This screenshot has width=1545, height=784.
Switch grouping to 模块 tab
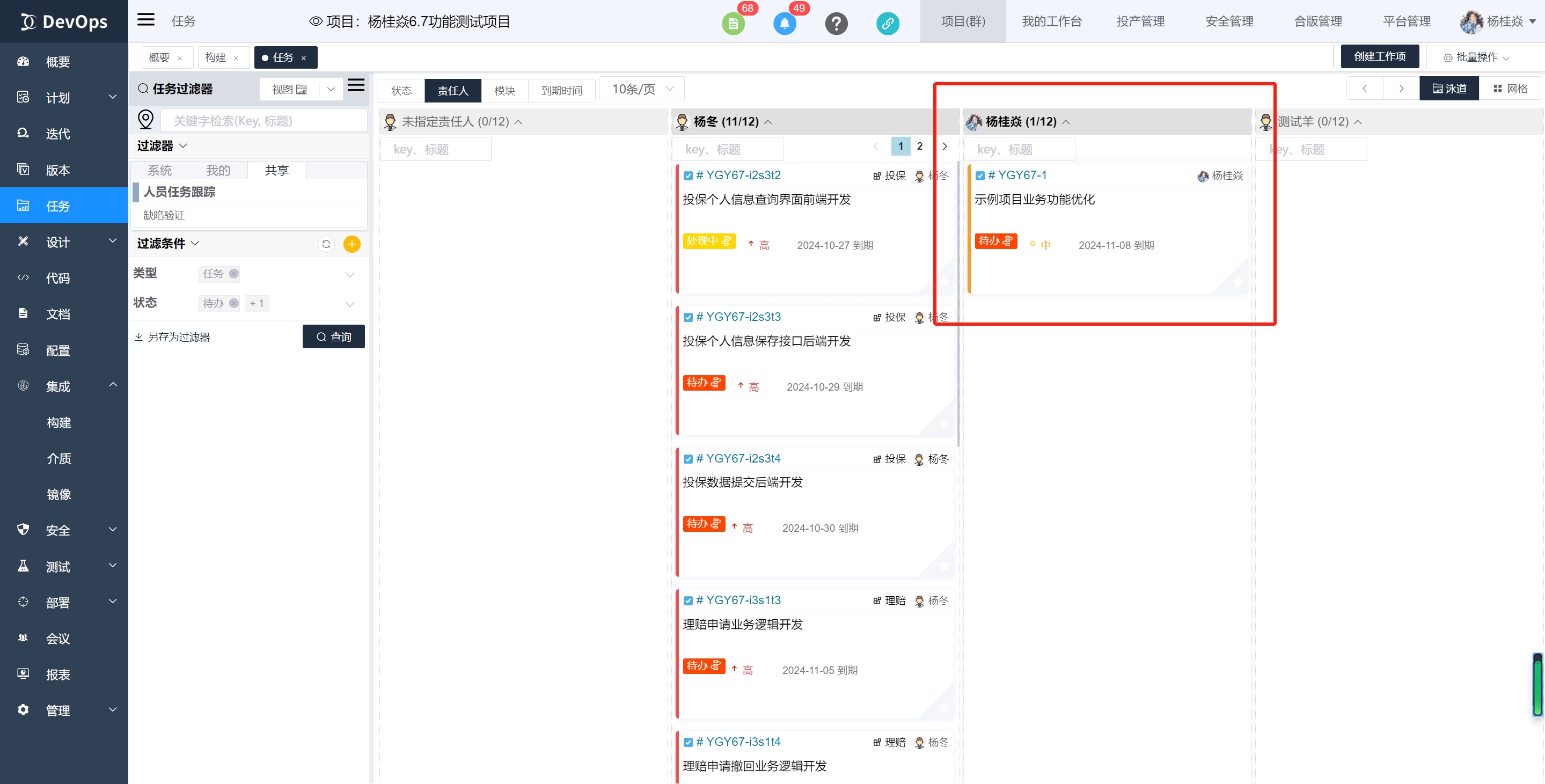click(504, 91)
